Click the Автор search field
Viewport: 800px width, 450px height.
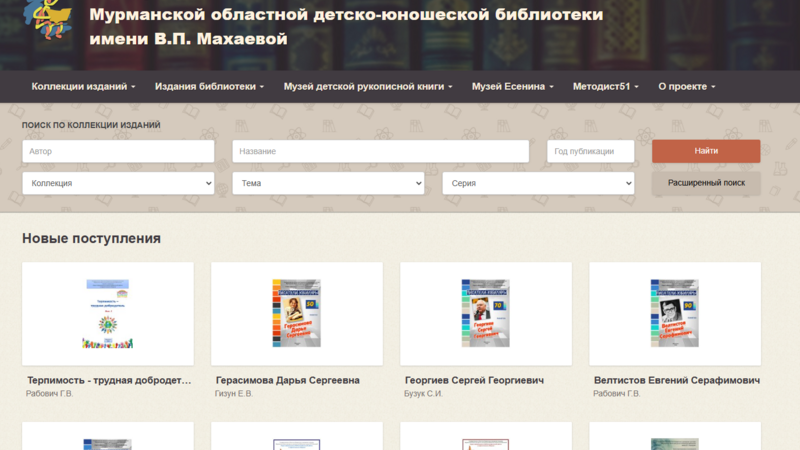tap(118, 151)
